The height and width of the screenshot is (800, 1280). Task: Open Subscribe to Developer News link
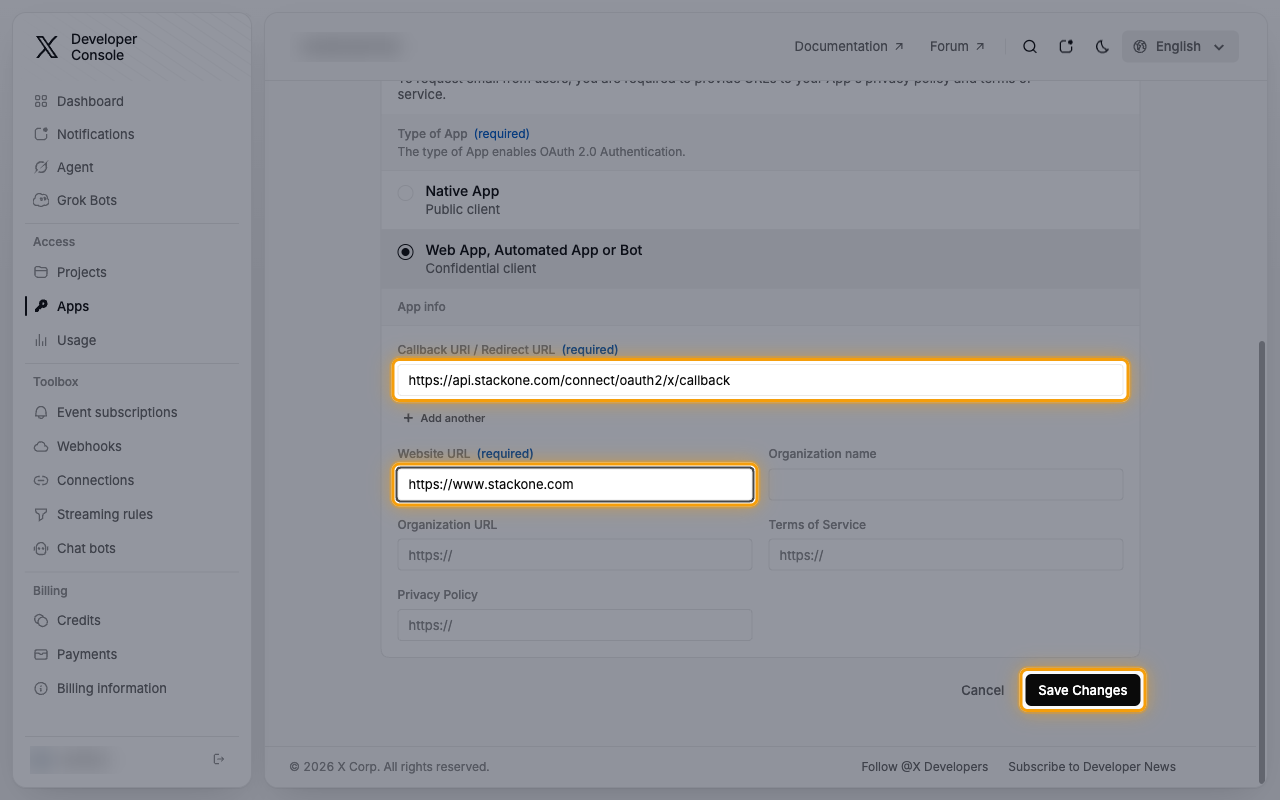[x=1092, y=767]
